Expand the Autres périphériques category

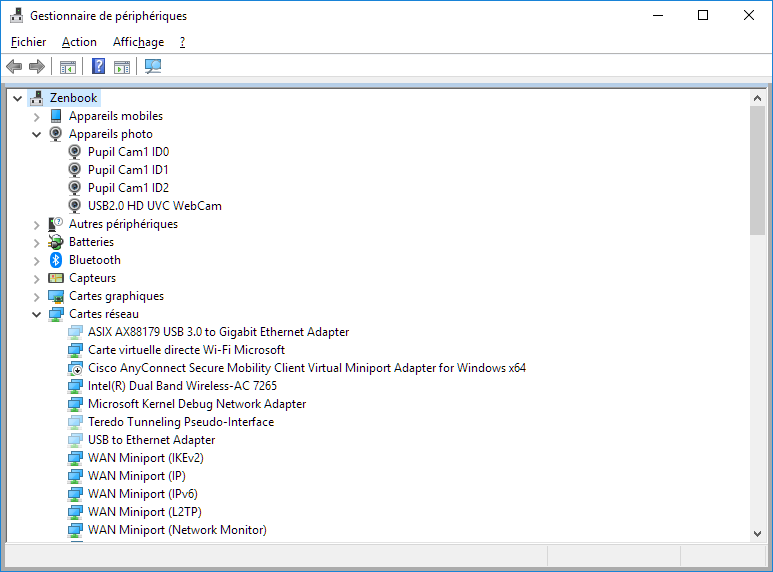tap(36, 225)
